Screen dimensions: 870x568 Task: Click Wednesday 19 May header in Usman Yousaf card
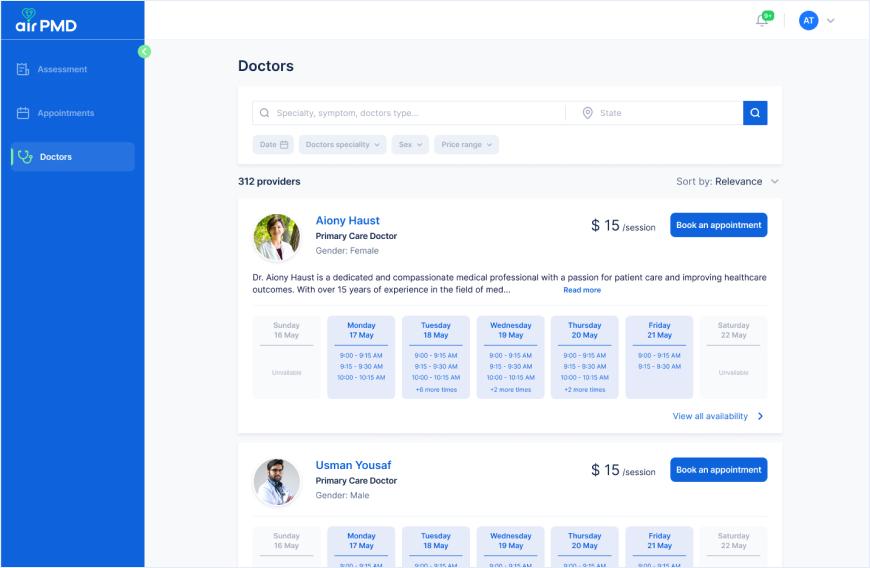point(510,541)
